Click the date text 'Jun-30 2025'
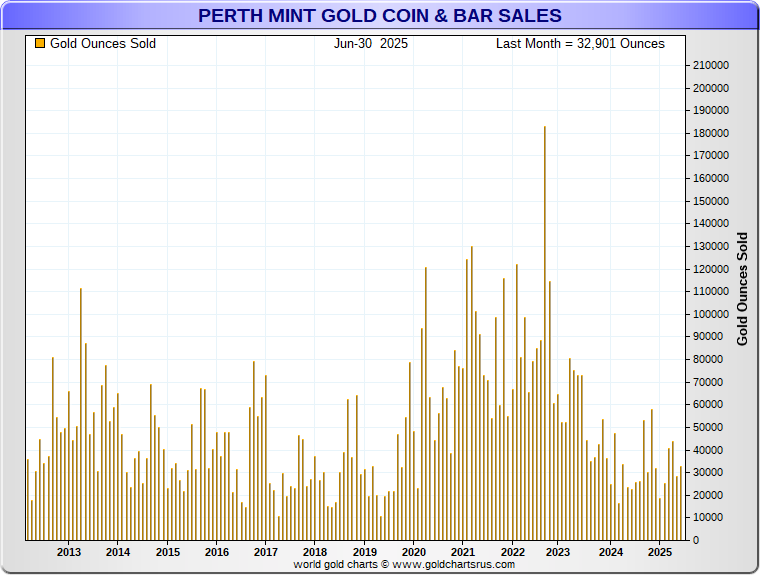 coord(371,44)
